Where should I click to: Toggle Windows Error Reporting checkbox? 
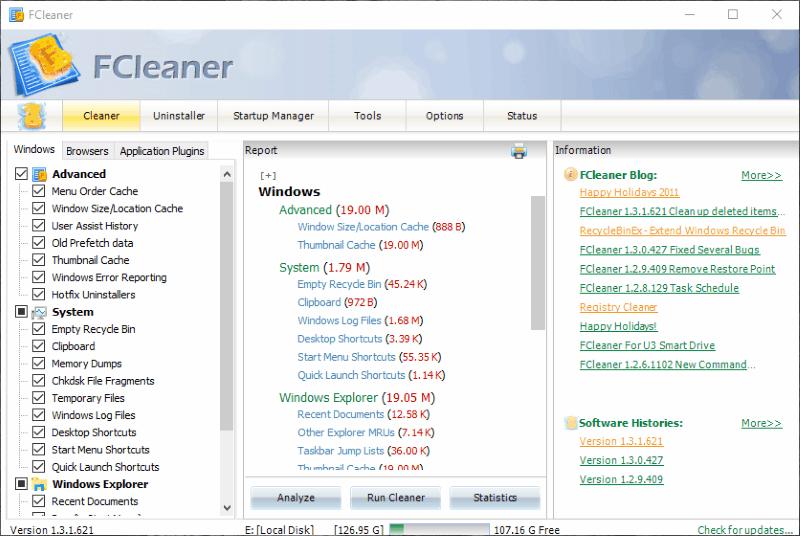tap(38, 277)
